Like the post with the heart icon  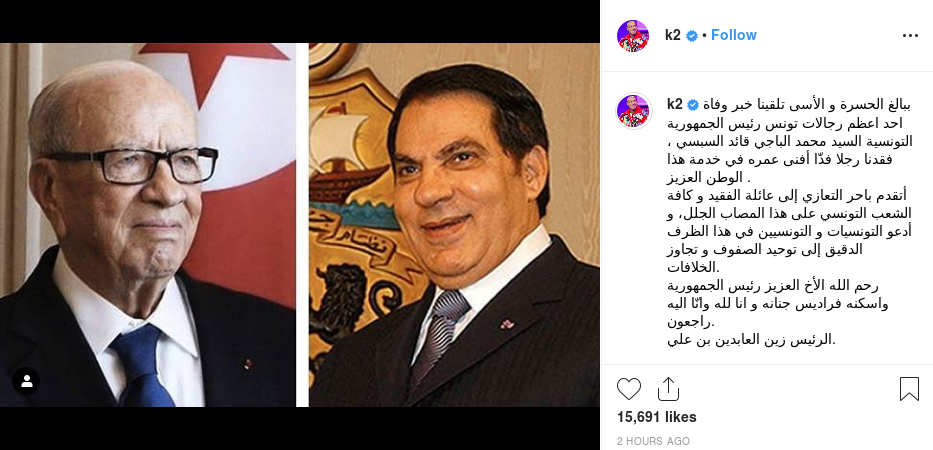(628, 389)
